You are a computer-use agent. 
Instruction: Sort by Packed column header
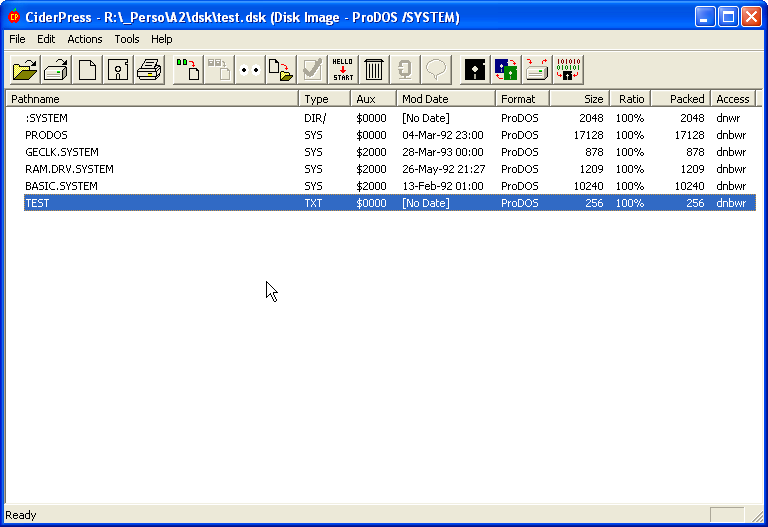click(x=681, y=99)
